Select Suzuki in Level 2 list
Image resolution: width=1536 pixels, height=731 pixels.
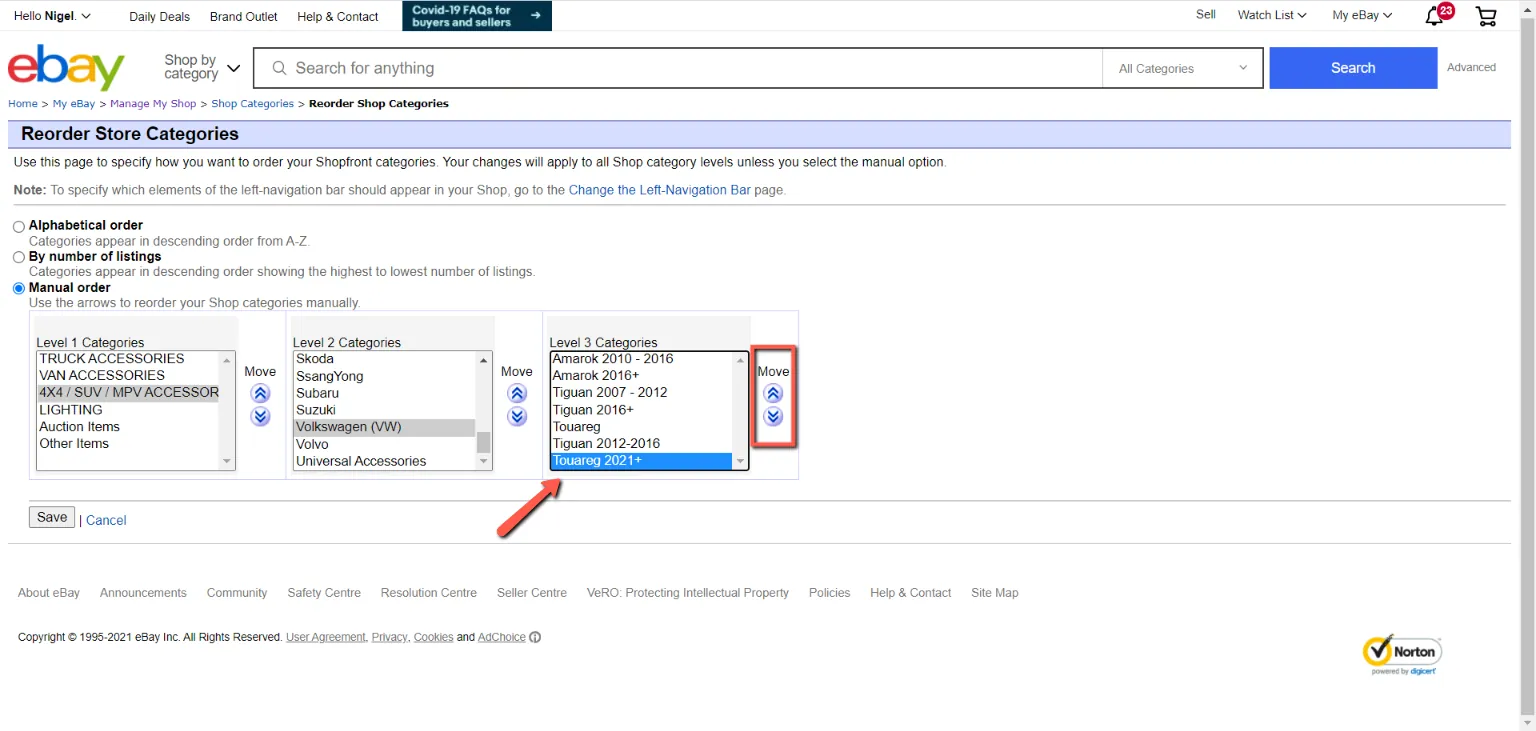pyautogui.click(x=384, y=410)
